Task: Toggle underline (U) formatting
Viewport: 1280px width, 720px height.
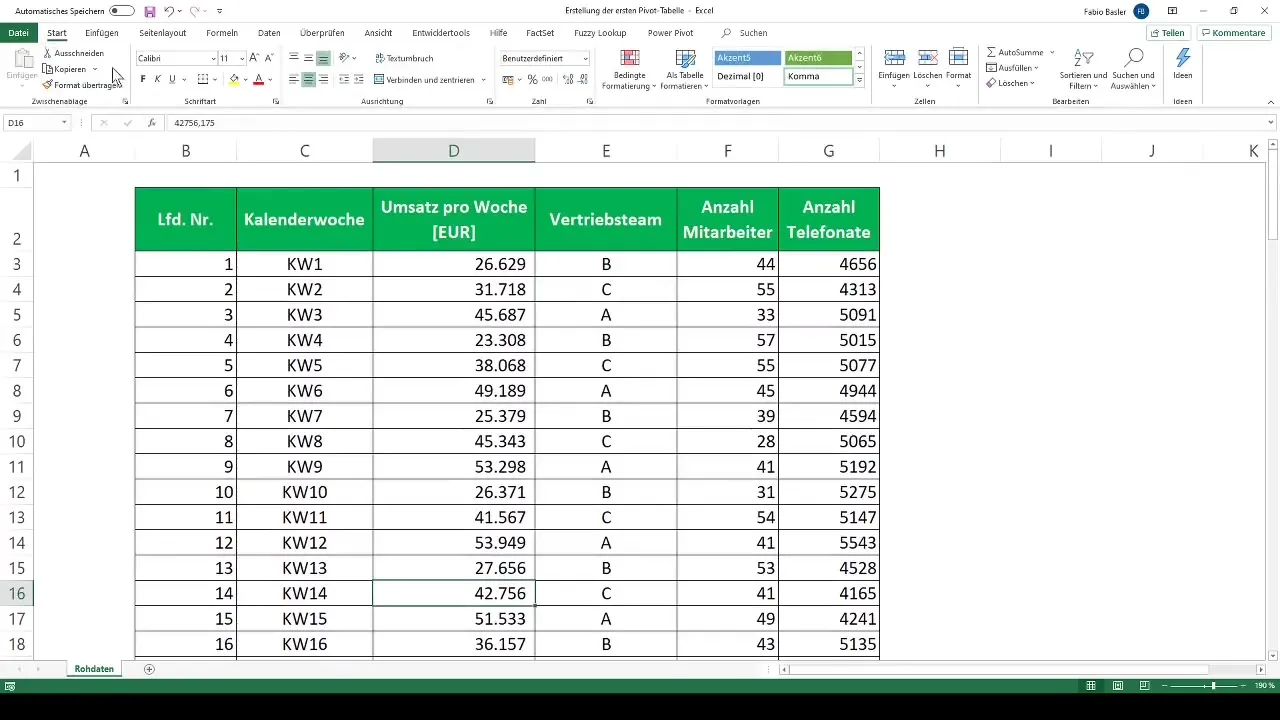Action: pyautogui.click(x=172, y=79)
